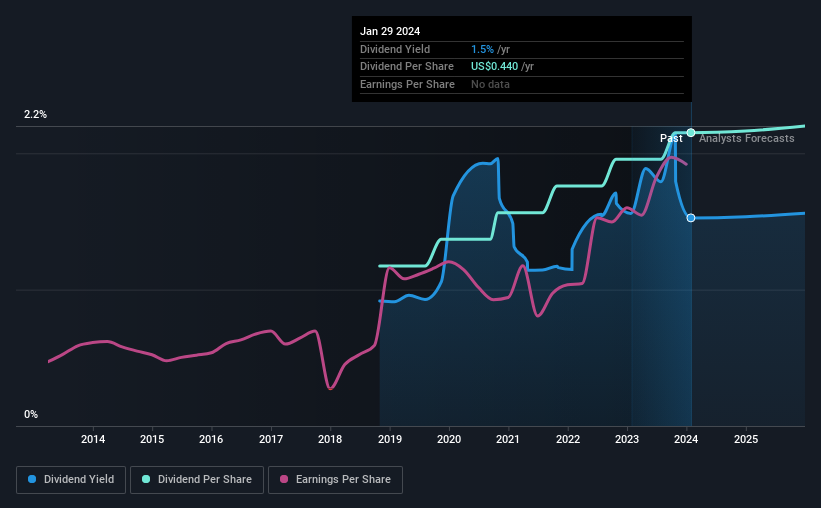Click the 0% y-axis label
The image size is (821, 508).
(31, 414)
